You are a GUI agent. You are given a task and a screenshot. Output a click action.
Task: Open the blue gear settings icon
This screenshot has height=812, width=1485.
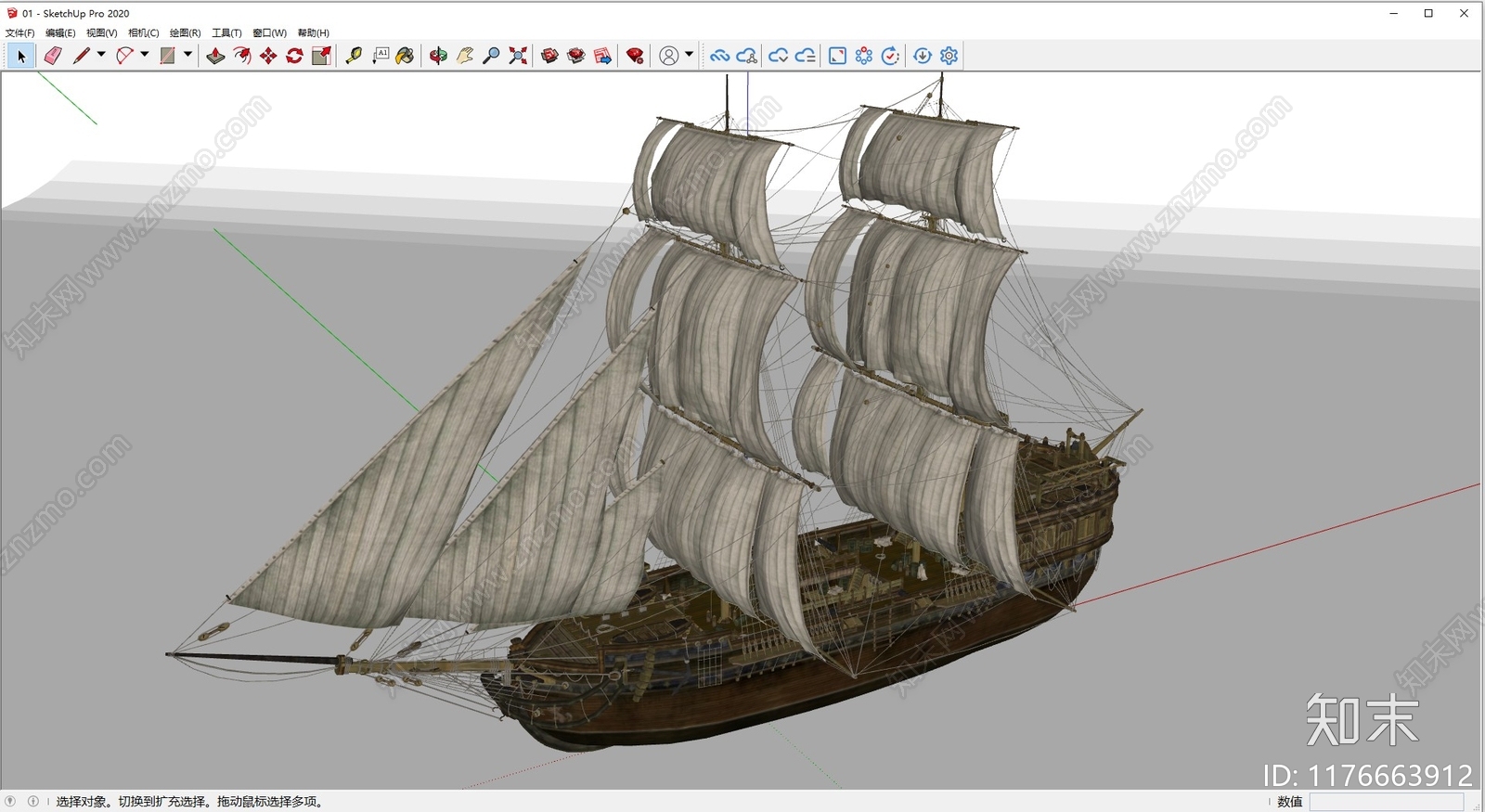point(949,57)
